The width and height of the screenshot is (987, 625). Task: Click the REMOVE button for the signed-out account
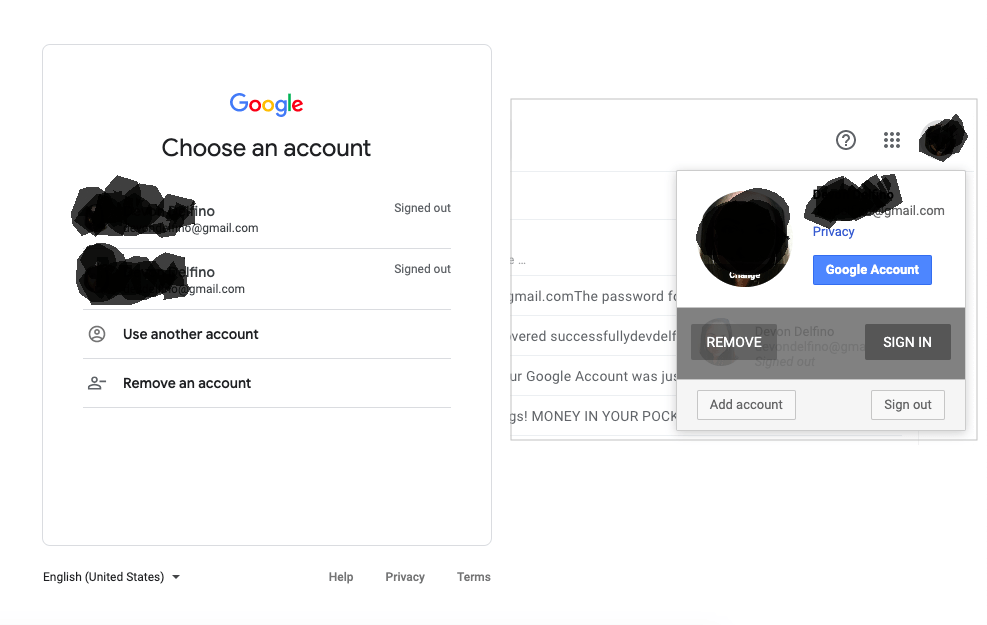tap(733, 342)
